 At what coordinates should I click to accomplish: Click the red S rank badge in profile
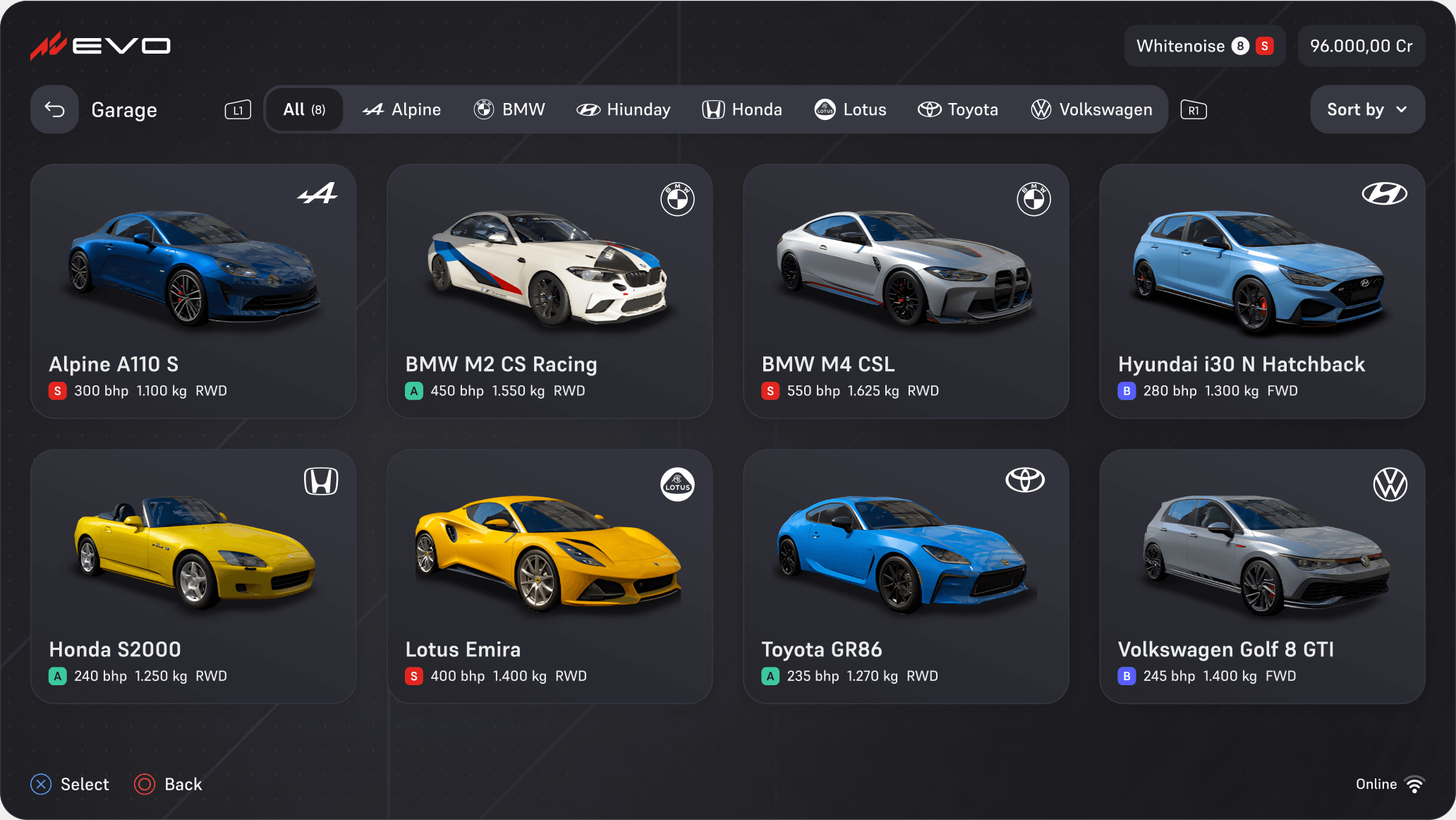(x=1265, y=46)
